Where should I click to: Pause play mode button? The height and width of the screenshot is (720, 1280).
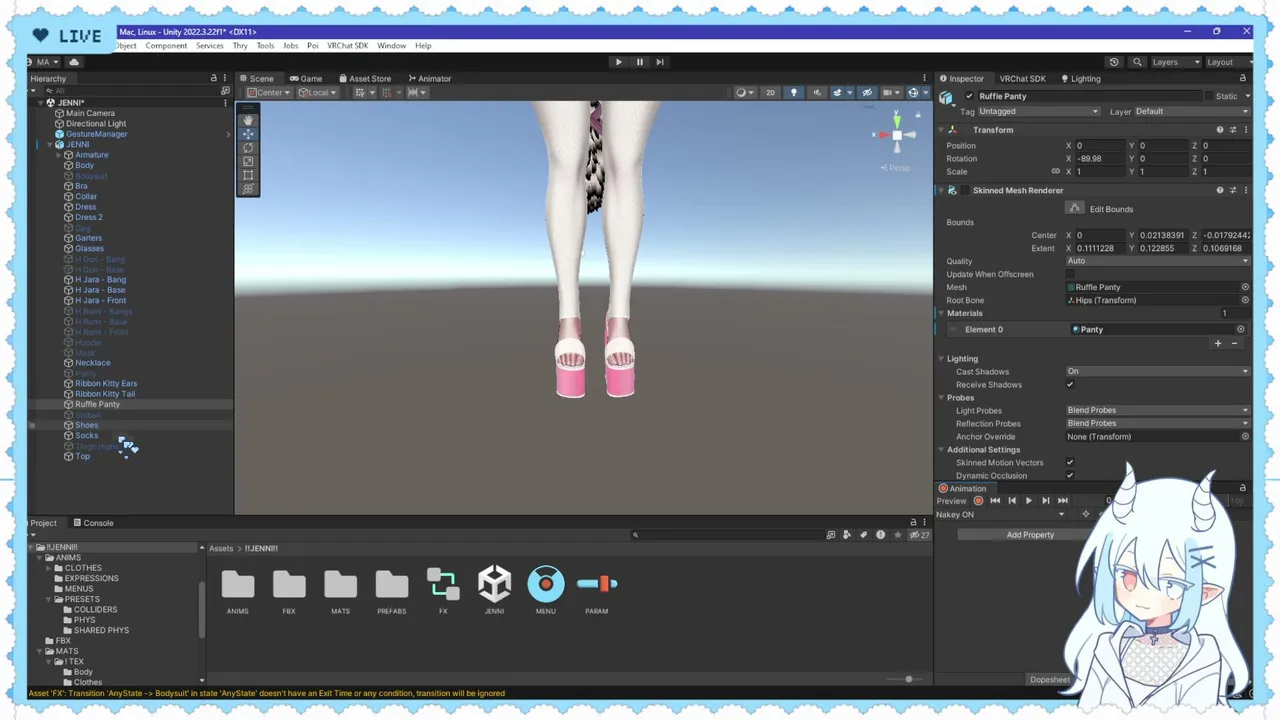click(639, 62)
